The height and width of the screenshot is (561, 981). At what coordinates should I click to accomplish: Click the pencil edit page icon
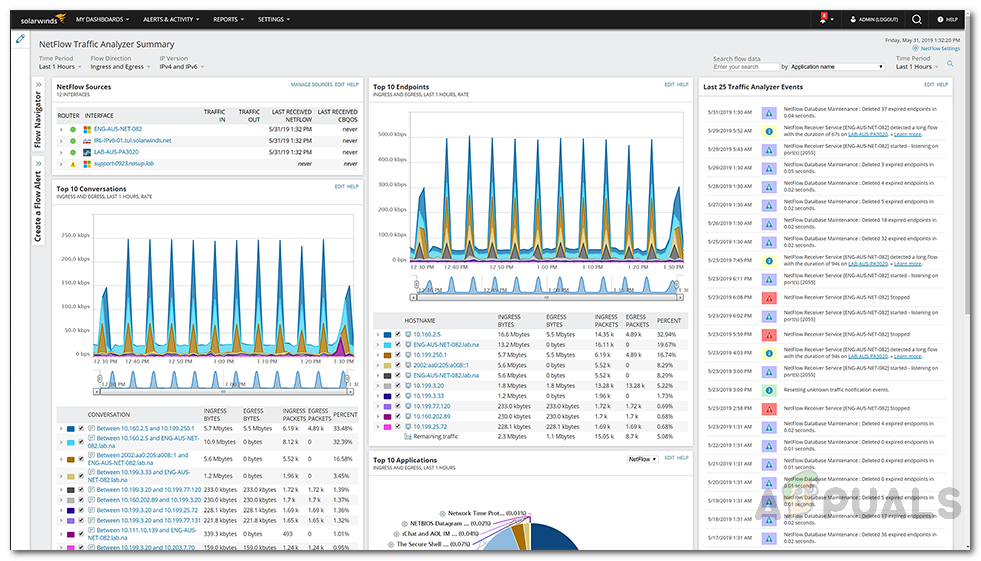click(x=21, y=38)
